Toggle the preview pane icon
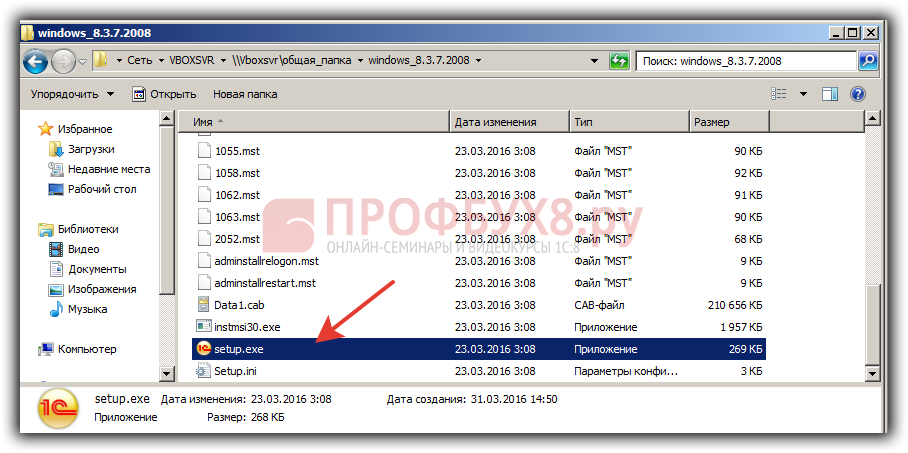 pyautogui.click(x=829, y=94)
